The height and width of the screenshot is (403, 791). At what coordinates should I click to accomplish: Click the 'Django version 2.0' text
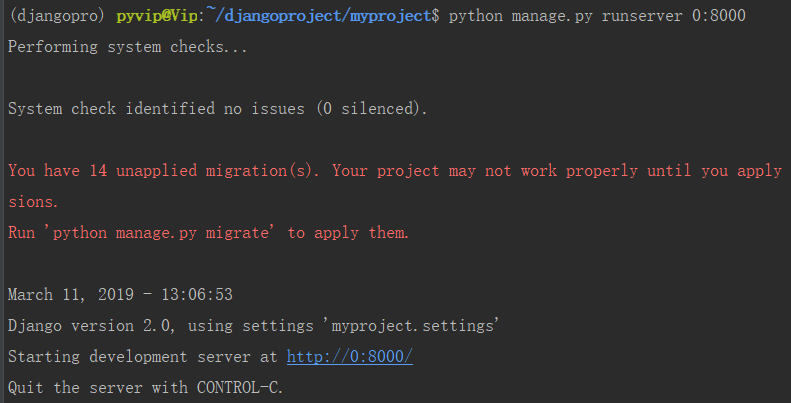point(92,326)
